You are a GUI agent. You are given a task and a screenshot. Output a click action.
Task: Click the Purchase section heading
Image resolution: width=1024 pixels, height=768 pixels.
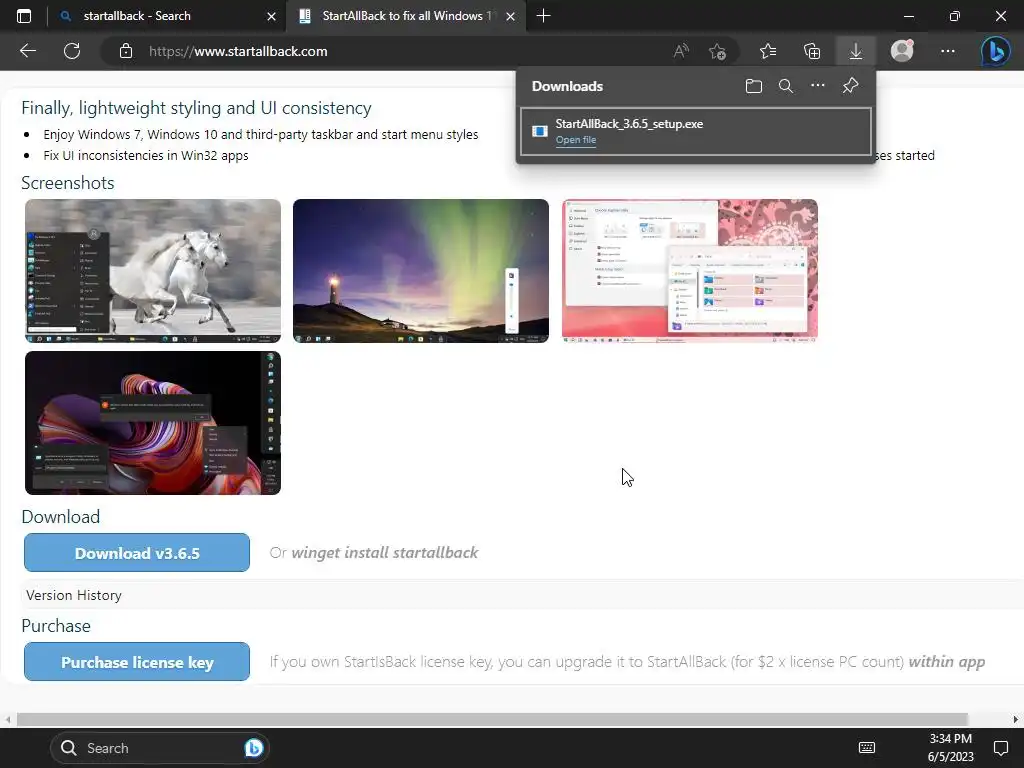point(56,626)
